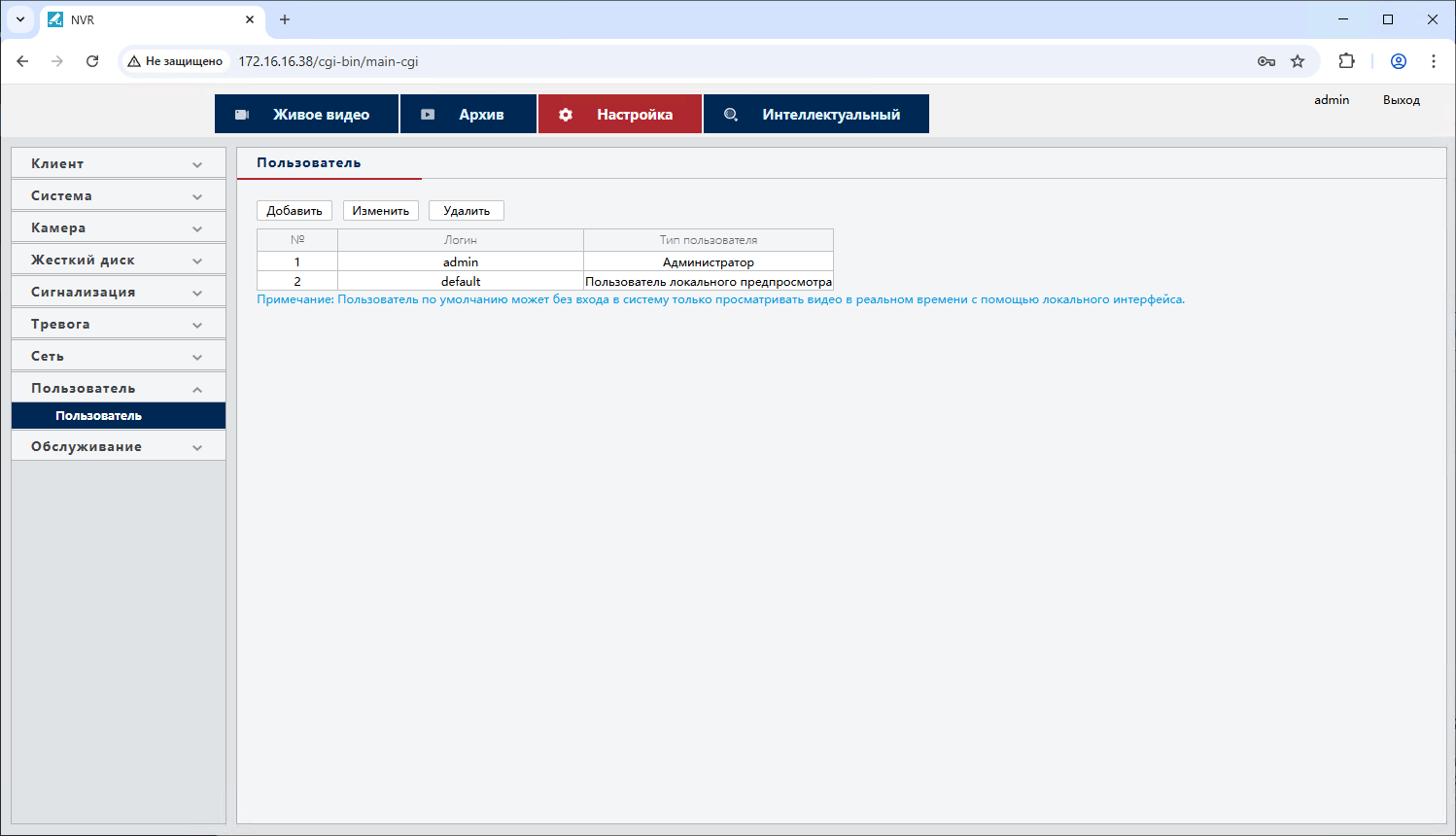Click the Администратор user type cell
The width and height of the screenshot is (1456, 836).
click(709, 261)
